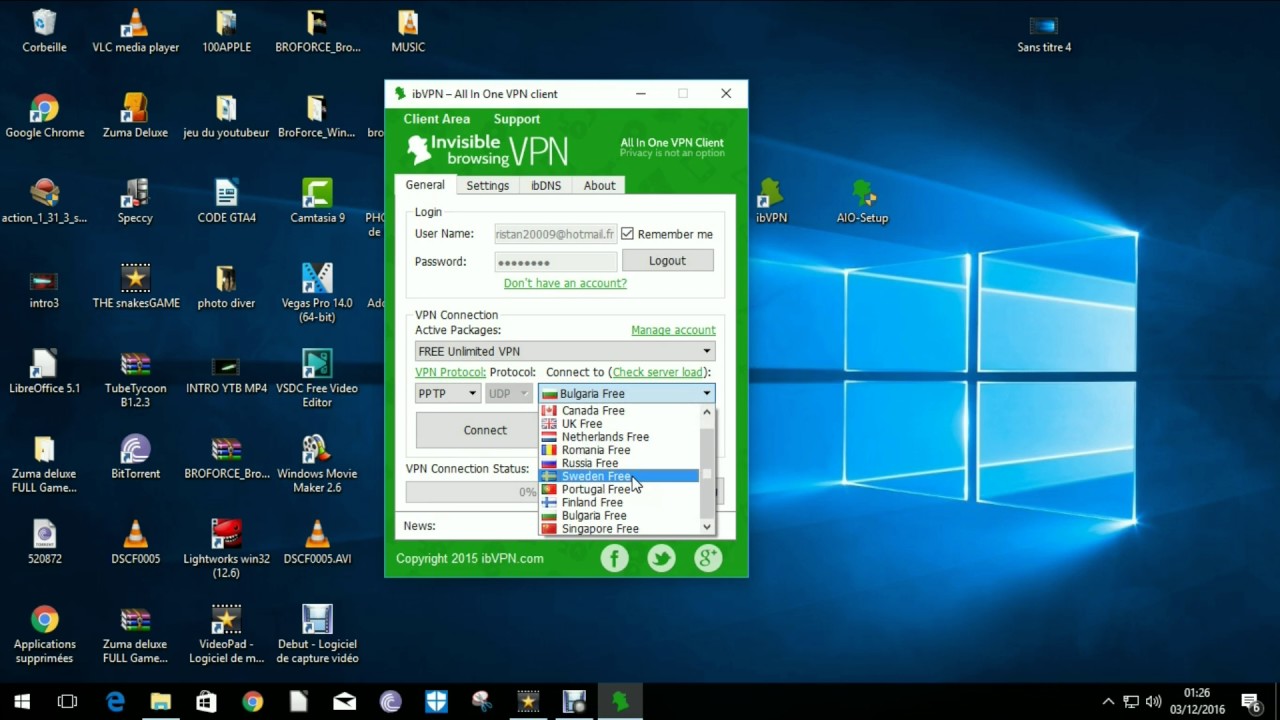Open Microsoft Edge from the taskbar
1280x720 pixels.
[x=115, y=702]
